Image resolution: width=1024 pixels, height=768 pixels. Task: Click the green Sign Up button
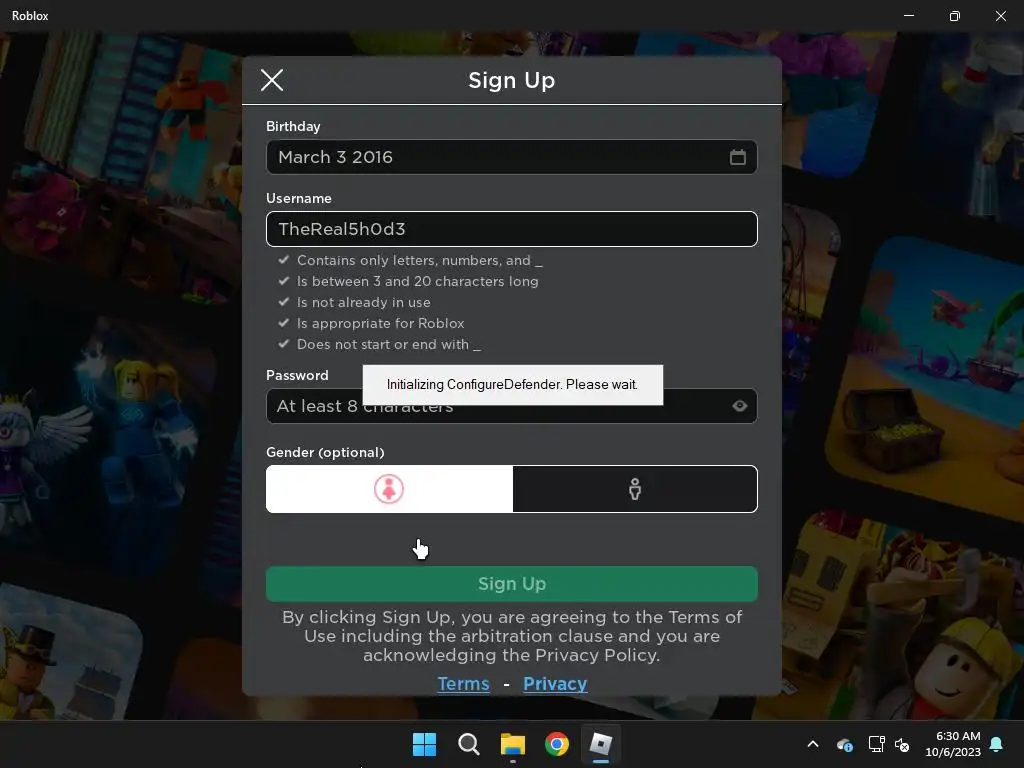[511, 584]
